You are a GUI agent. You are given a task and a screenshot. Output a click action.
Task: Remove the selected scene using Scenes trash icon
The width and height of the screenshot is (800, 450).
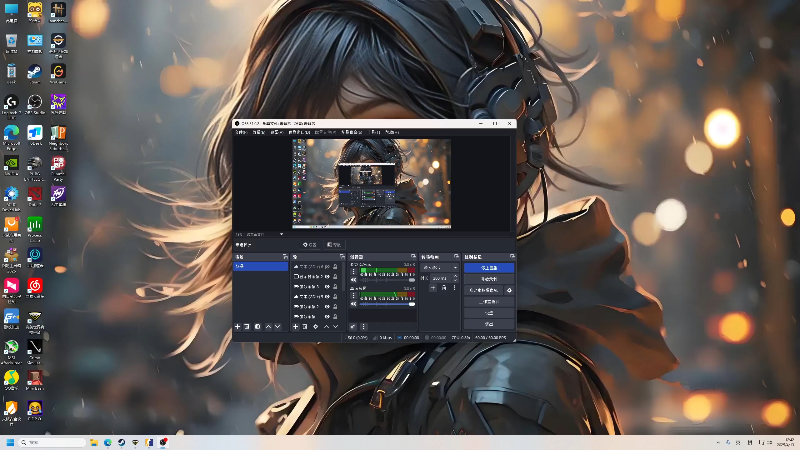coord(247,327)
